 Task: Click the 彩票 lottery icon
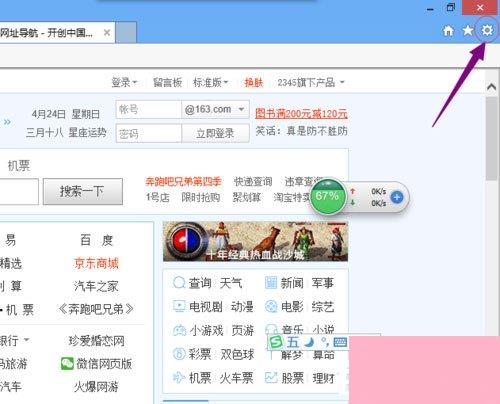click(179, 354)
